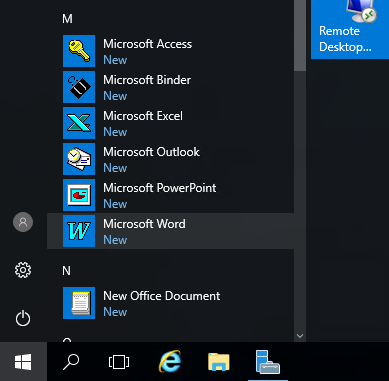This screenshot has width=389, height=381.
Task: Open Task View on taskbar
Action: coord(119,362)
